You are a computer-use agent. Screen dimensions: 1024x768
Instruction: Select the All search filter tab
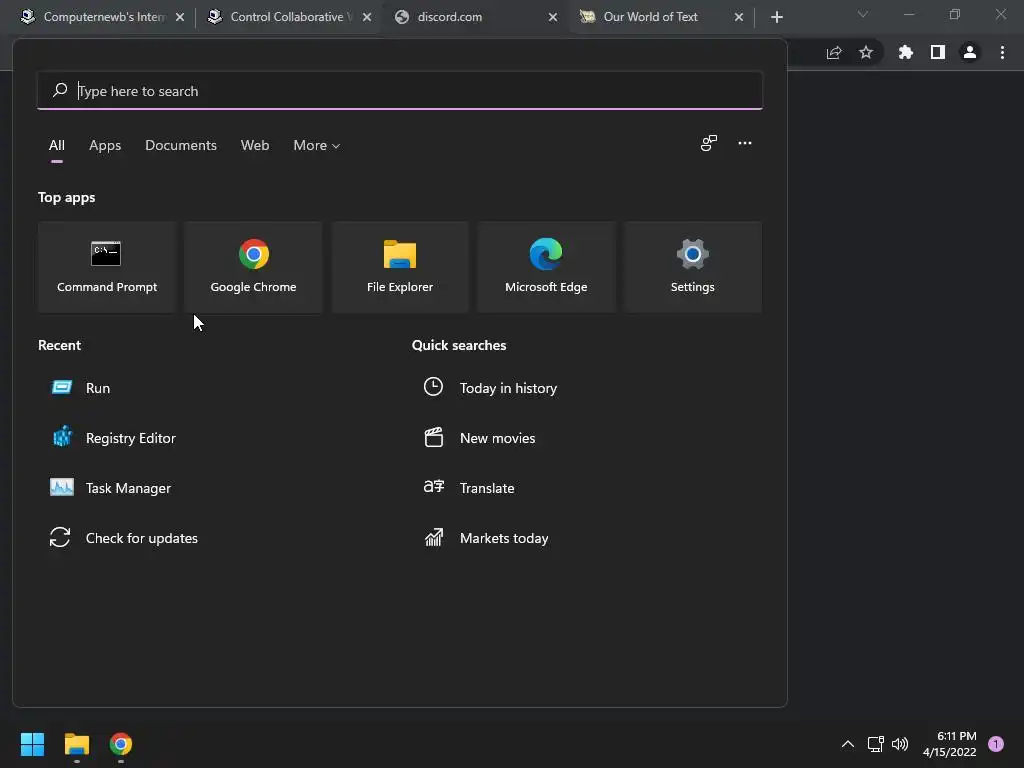pyautogui.click(x=57, y=145)
